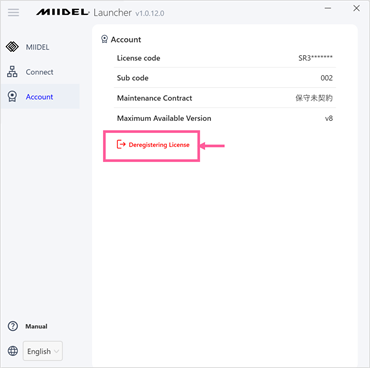Expand the language selector chevron
The image size is (370, 368).
click(56, 351)
